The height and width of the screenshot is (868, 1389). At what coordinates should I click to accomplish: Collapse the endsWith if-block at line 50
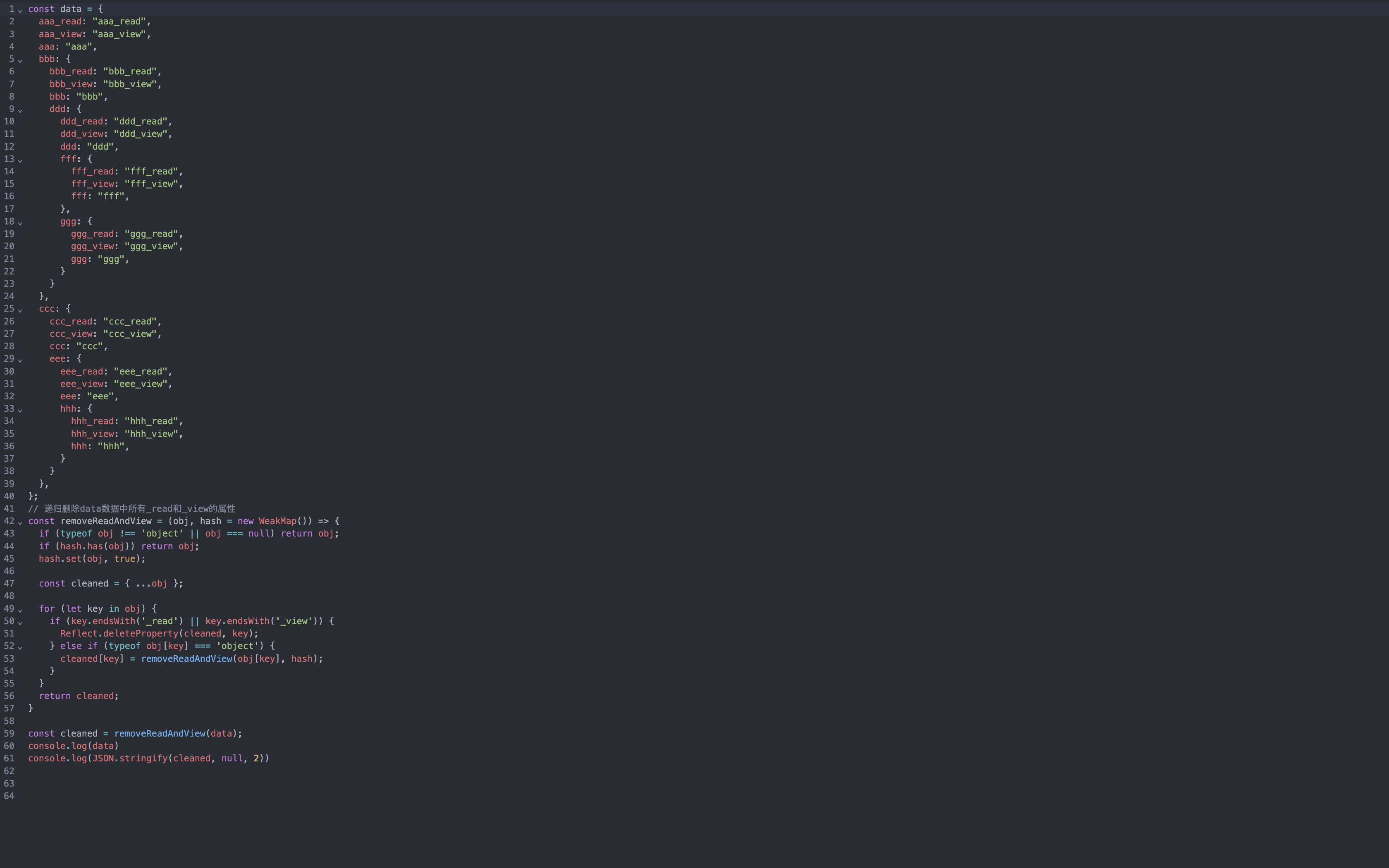point(20,622)
